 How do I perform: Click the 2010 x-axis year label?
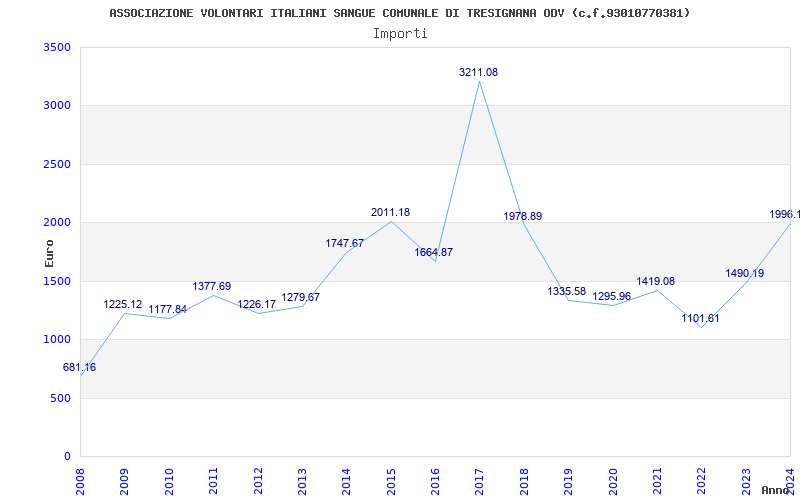click(x=169, y=481)
